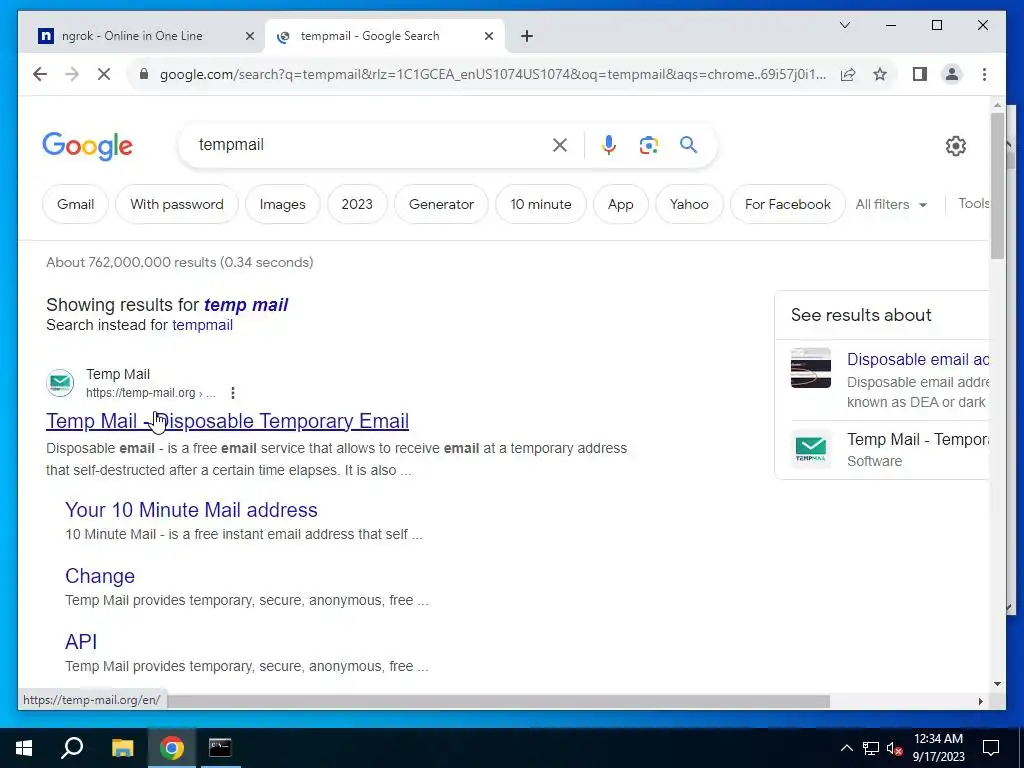Screen dimensions: 1024x768
Task: Click the forward navigation arrow
Action: tap(72, 74)
